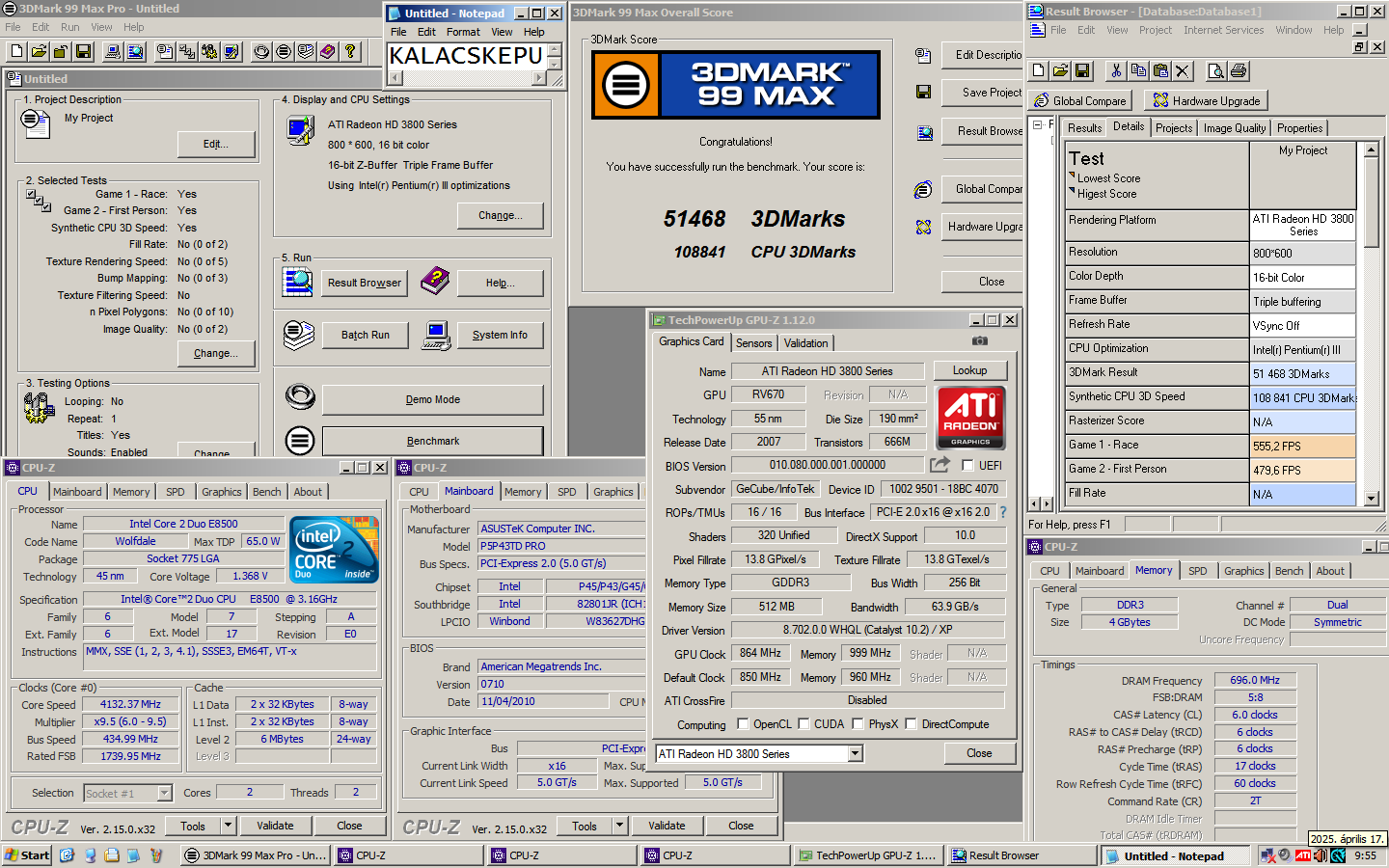Click the Print Preview icon in Result Browser
The height and width of the screenshot is (868, 1389).
(x=1216, y=70)
